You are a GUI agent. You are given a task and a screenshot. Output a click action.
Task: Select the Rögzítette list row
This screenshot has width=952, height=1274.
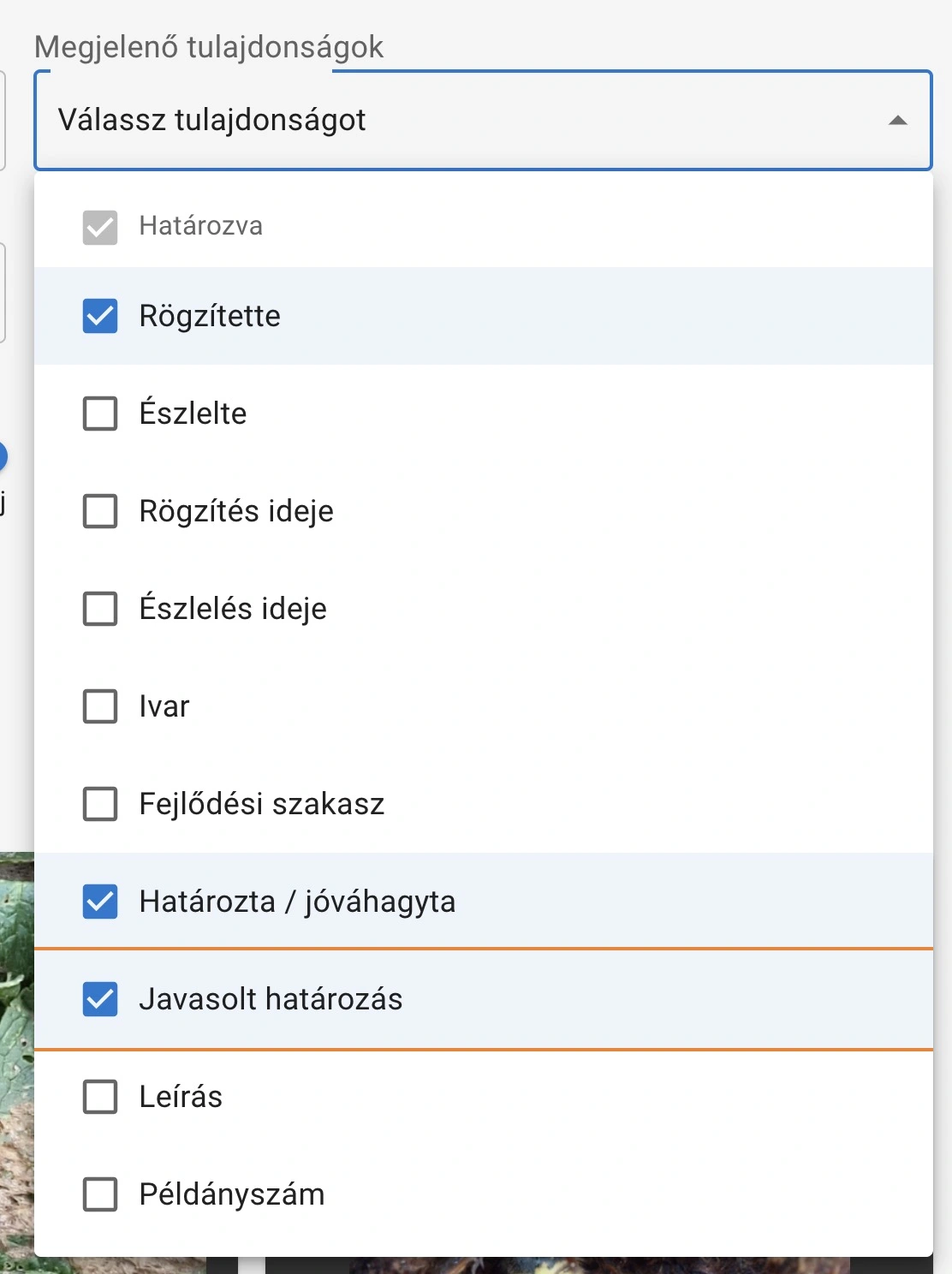point(479,316)
